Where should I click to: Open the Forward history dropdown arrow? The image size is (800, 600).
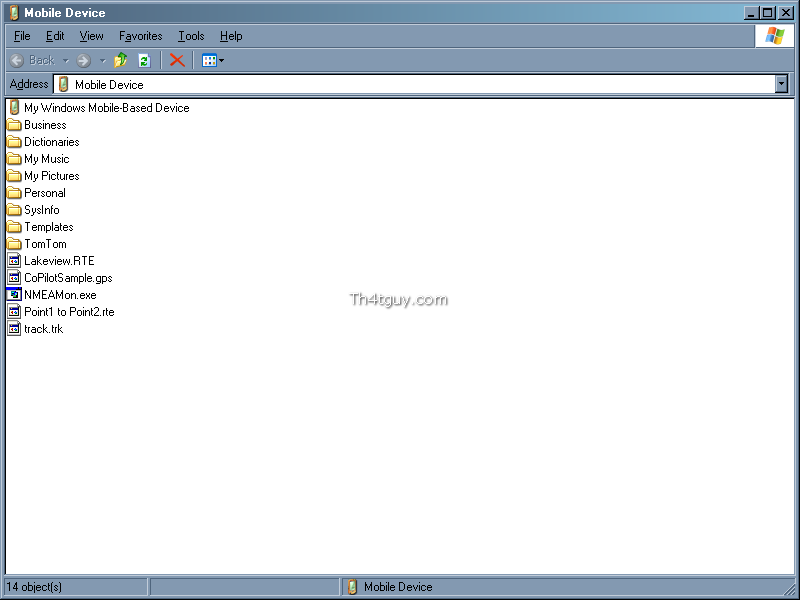coord(102,60)
